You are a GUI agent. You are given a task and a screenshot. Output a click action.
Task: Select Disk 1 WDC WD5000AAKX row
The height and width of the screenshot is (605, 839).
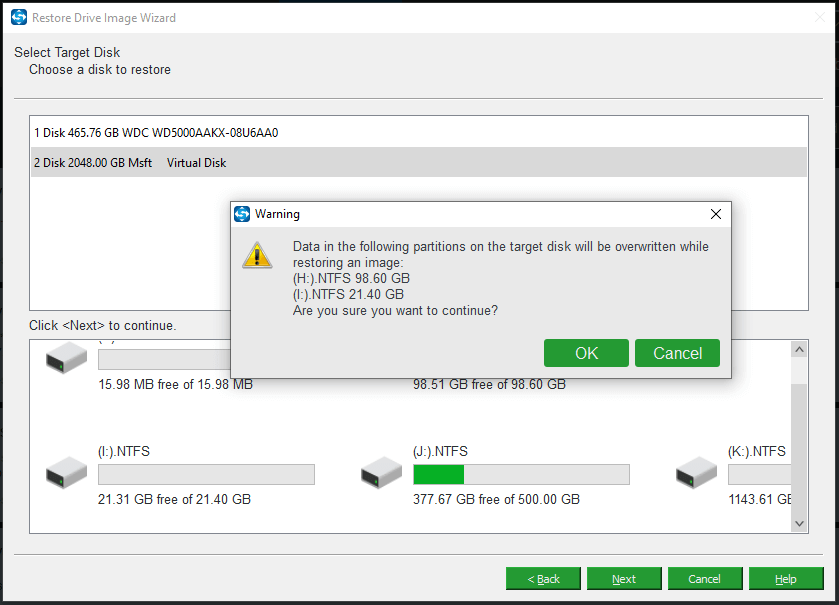click(418, 133)
